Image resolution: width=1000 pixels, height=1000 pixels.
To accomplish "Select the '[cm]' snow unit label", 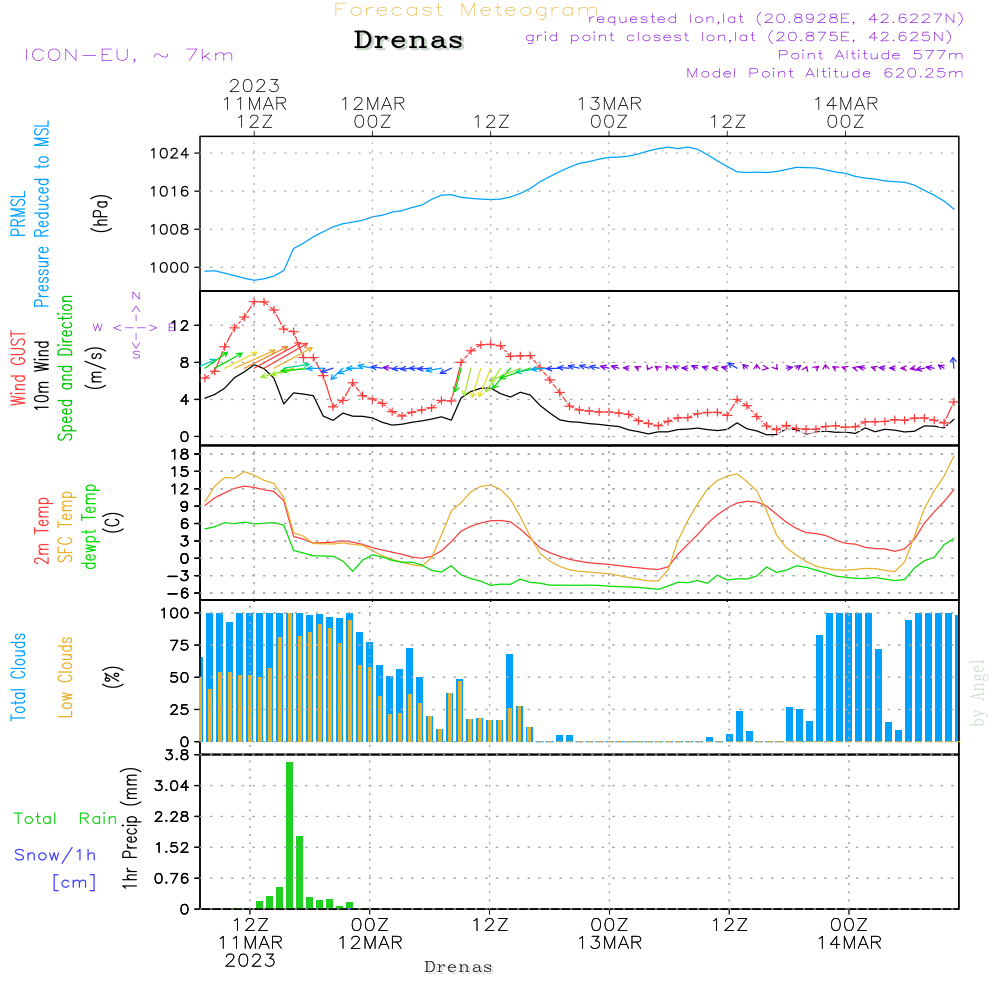I will pos(74,883).
